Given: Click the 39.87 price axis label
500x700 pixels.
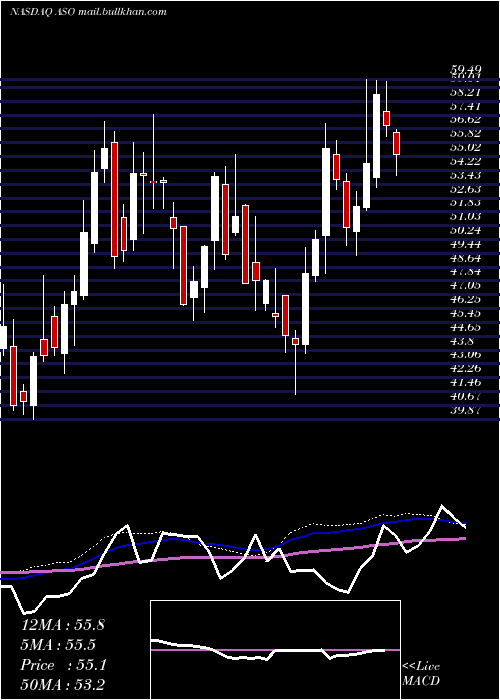Looking at the screenshot, I should 466,410.
